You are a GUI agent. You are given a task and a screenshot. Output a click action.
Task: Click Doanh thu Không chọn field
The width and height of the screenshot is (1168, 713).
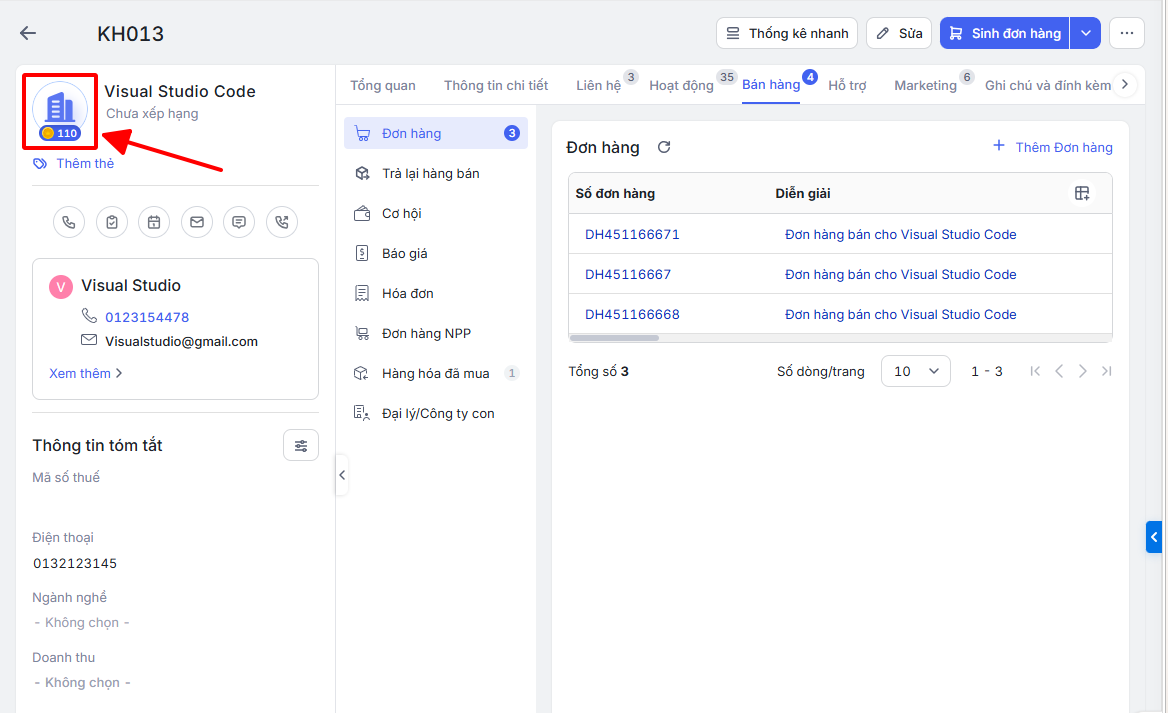coord(82,682)
